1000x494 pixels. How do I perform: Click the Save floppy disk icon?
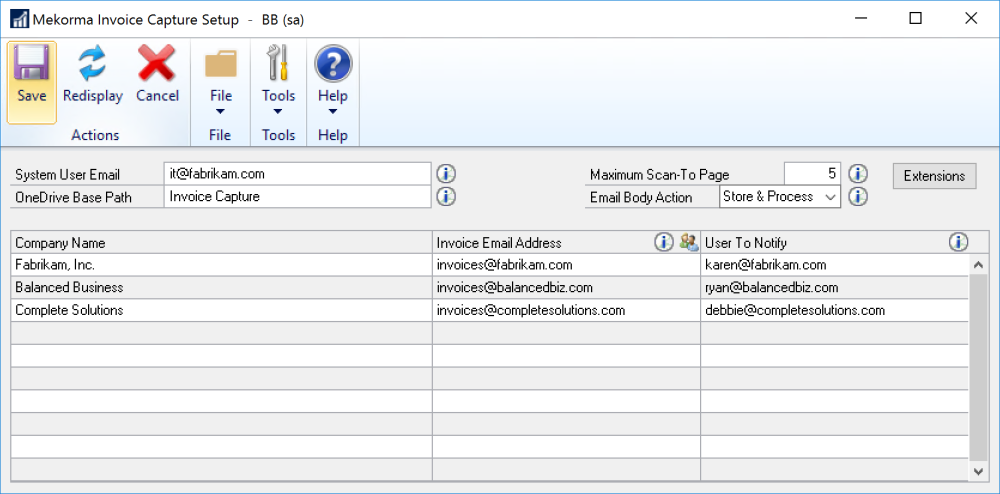(31, 63)
